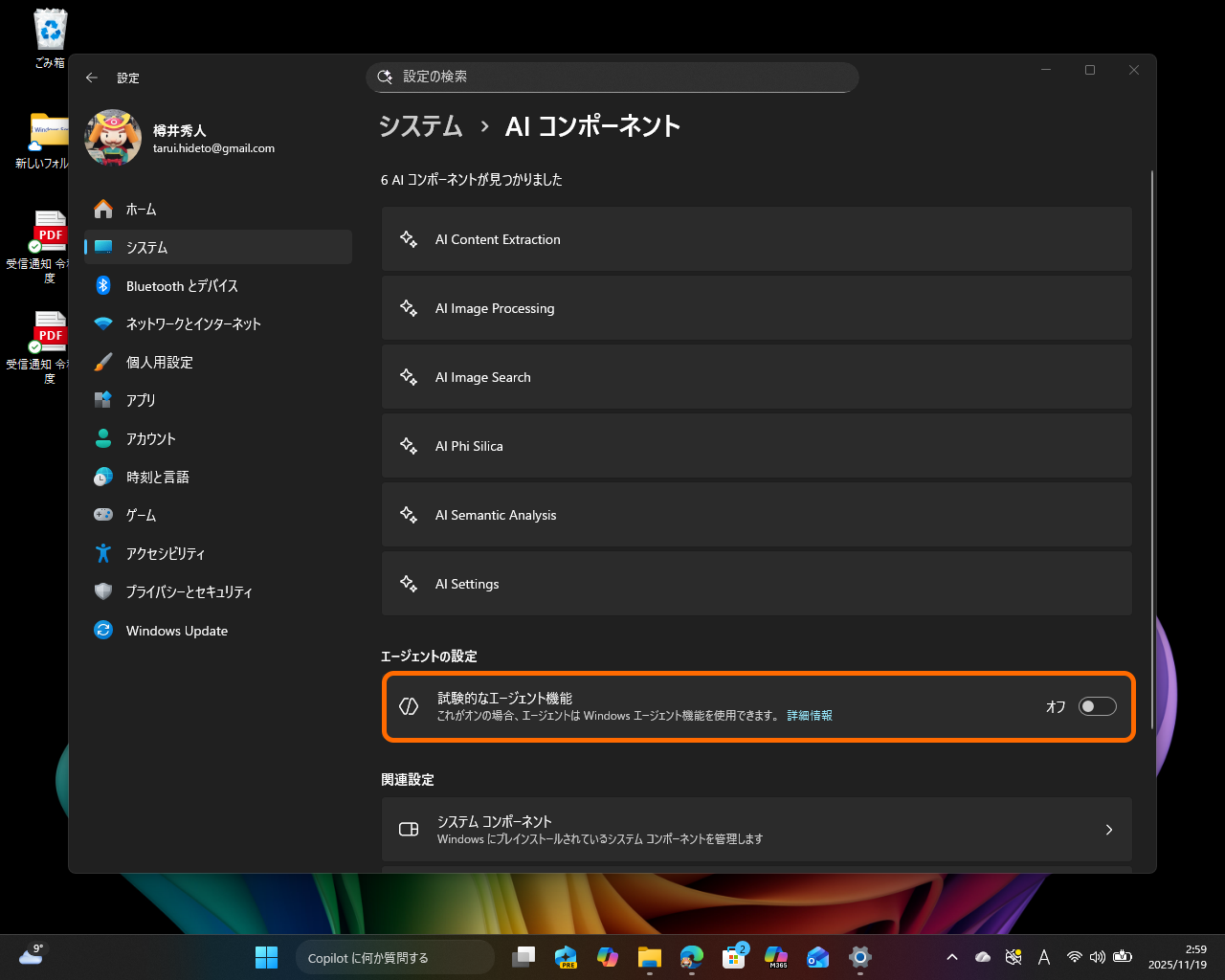Click the OneDrive cloud tray icon

pos(983,957)
